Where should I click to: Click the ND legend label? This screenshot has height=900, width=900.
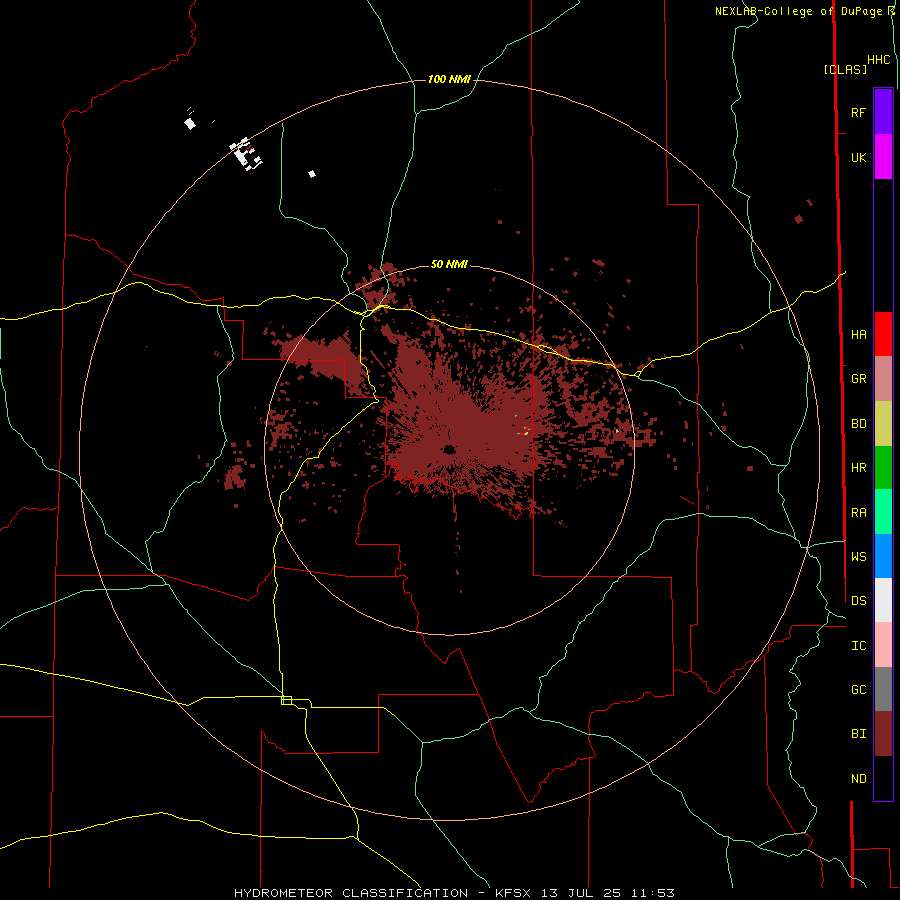coord(858,779)
